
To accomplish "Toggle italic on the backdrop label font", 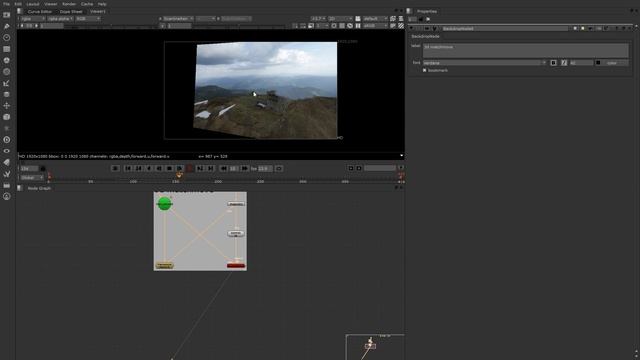I will click(564, 63).
